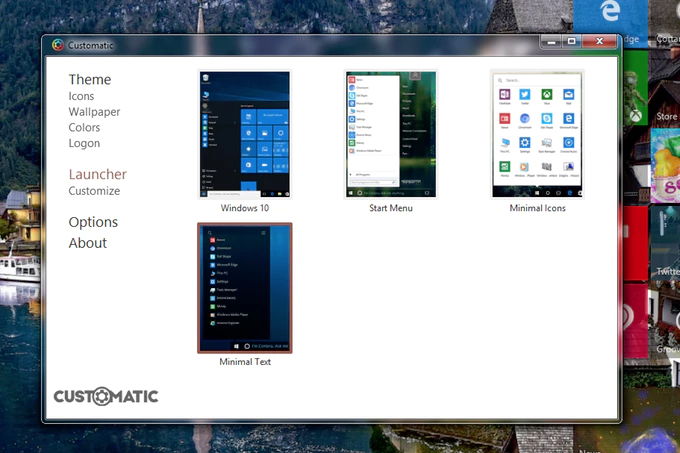680x453 pixels.
Task: Choose the Windows 10 launcher thumbnail
Action: (x=244, y=135)
